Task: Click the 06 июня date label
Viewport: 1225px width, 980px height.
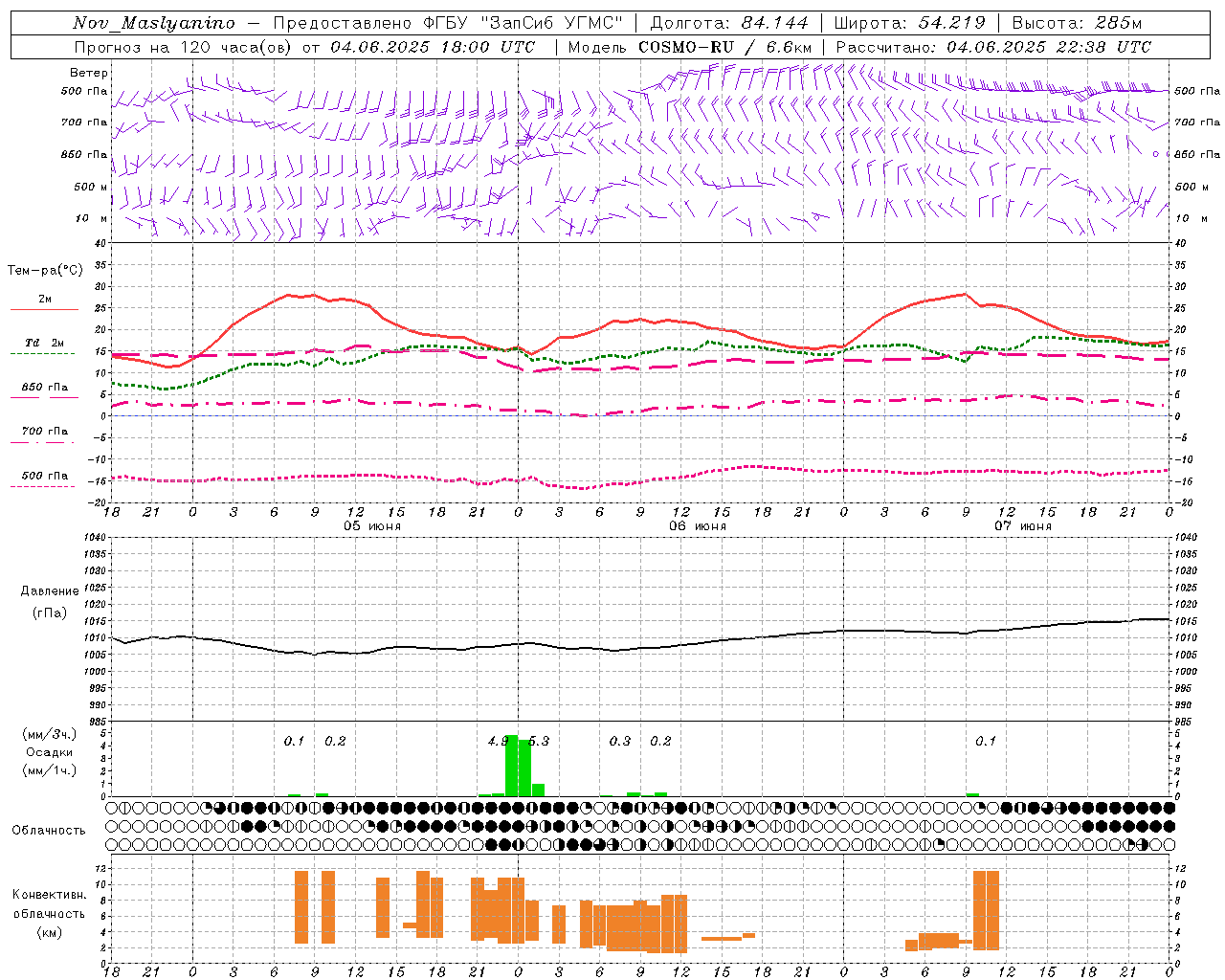Action: pos(698,526)
